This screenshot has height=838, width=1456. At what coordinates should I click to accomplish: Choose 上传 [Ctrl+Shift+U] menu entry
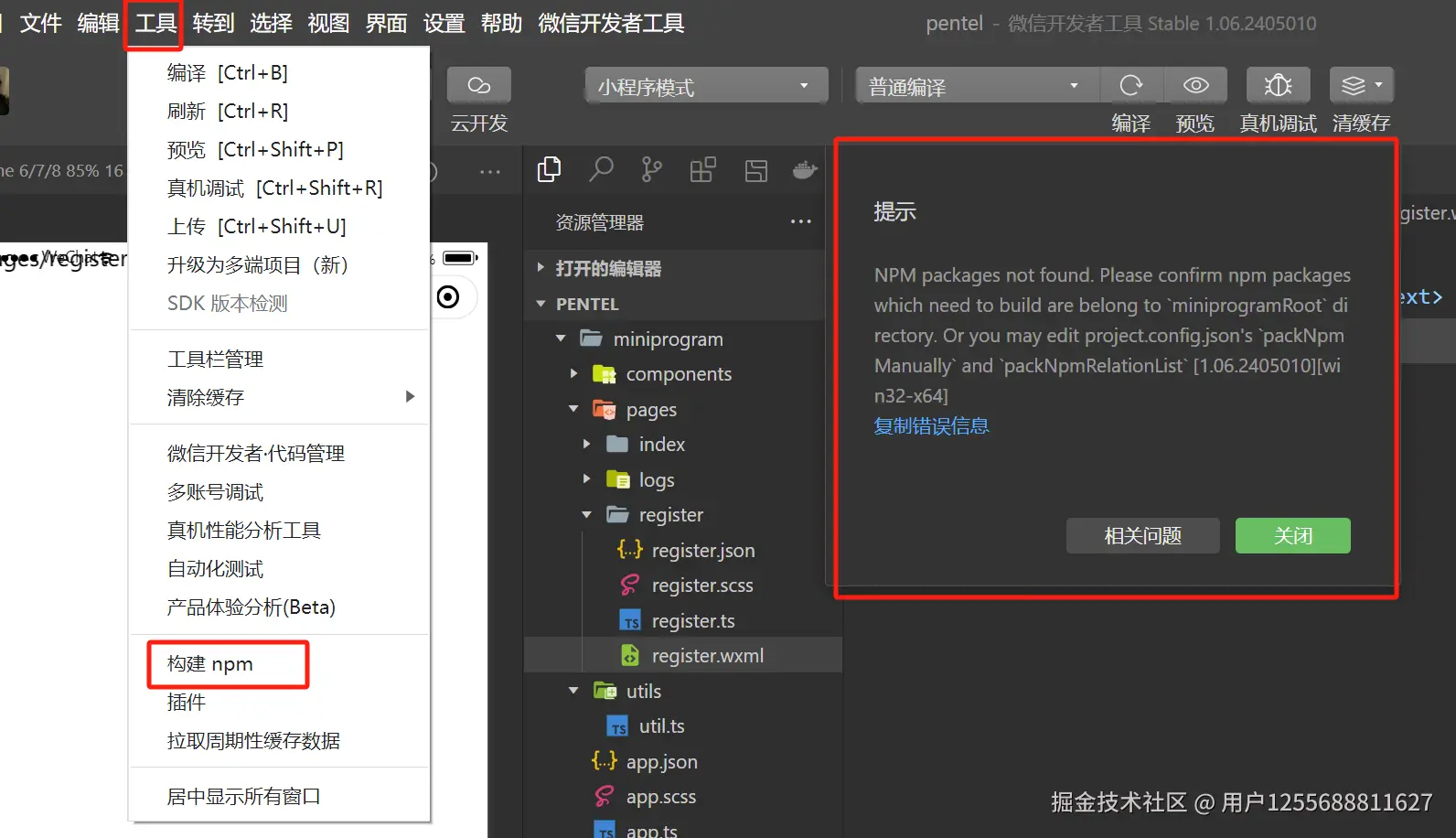(279, 226)
